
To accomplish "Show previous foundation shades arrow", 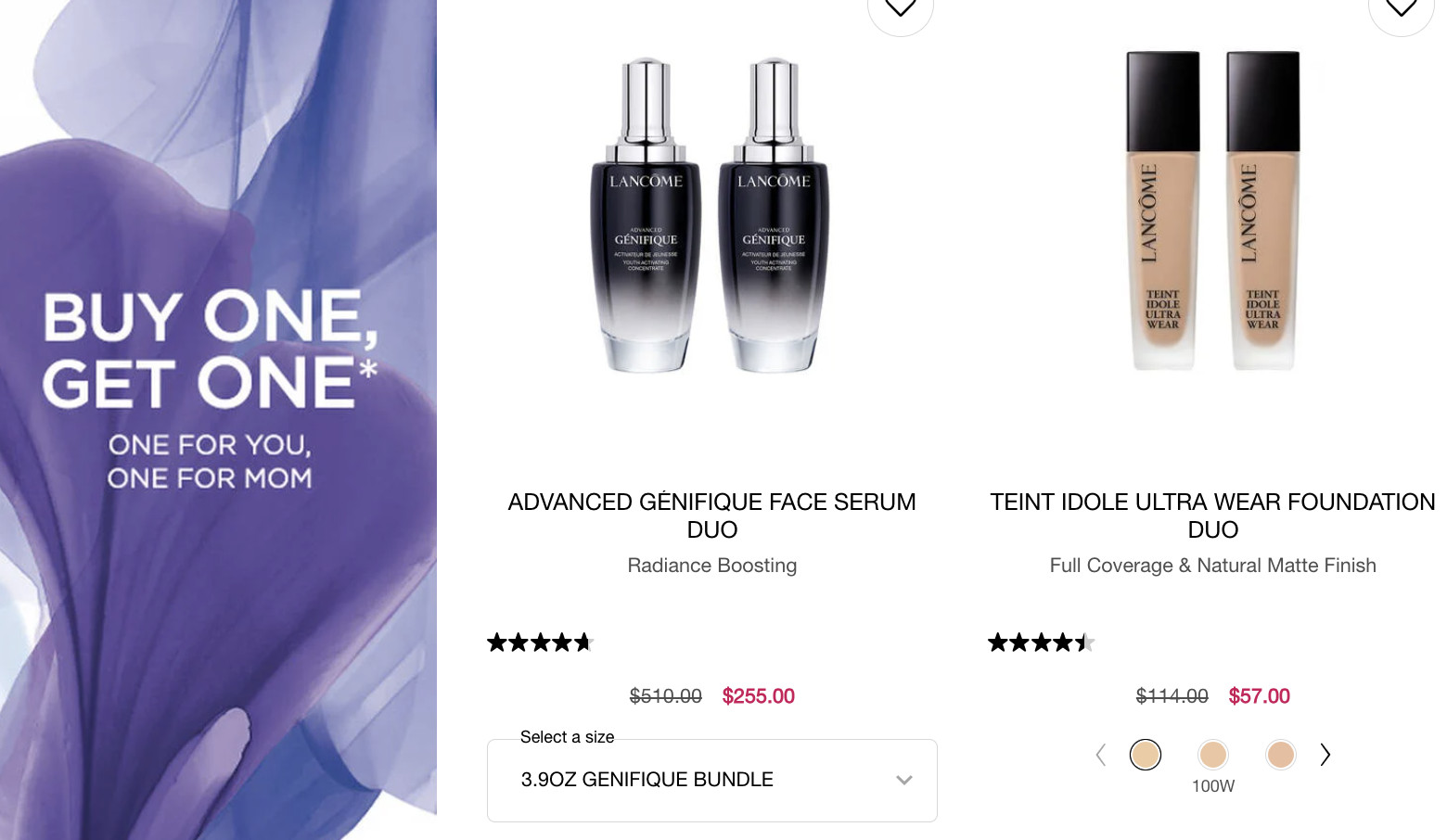I will 1101,755.
